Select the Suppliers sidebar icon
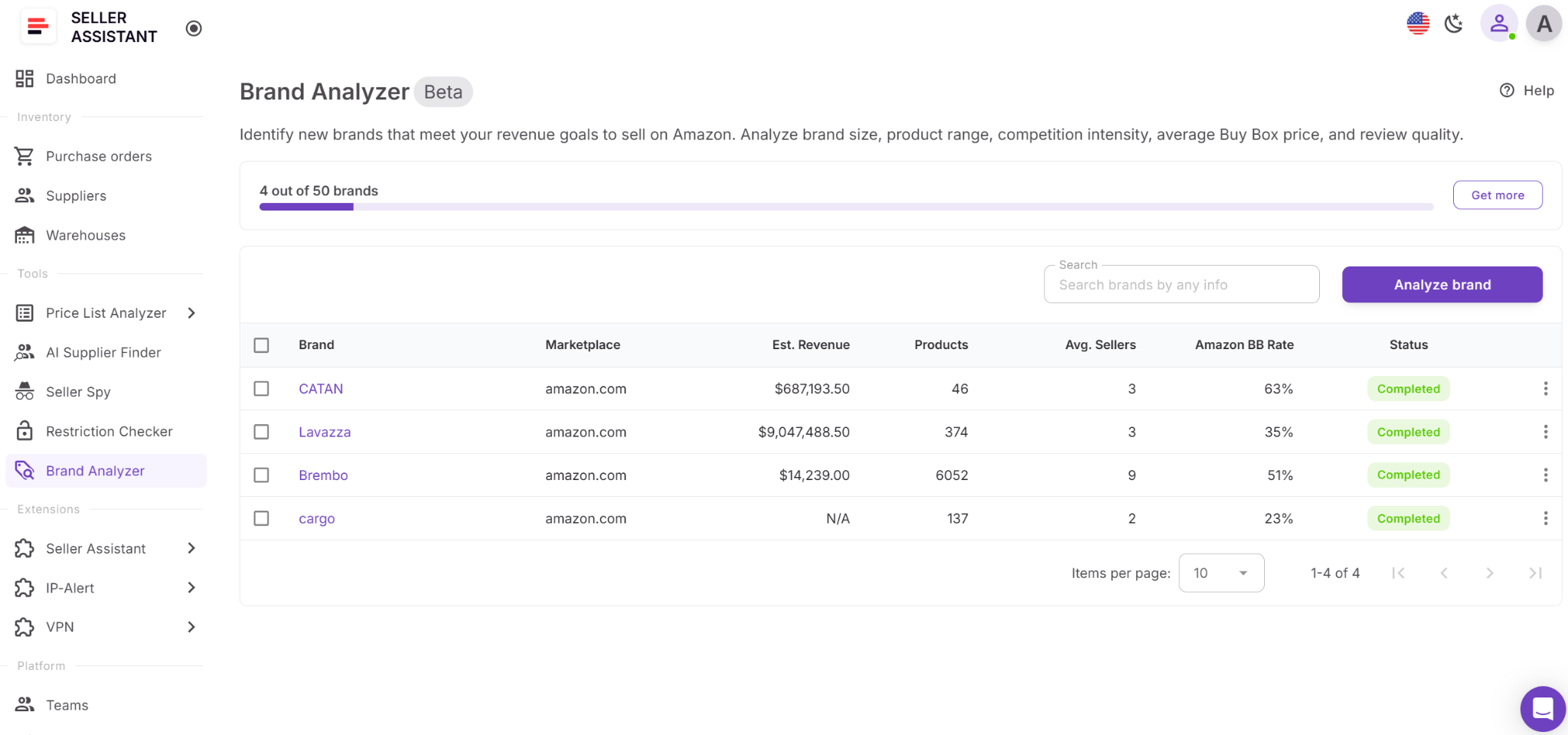The width and height of the screenshot is (1568, 735). pos(76,196)
